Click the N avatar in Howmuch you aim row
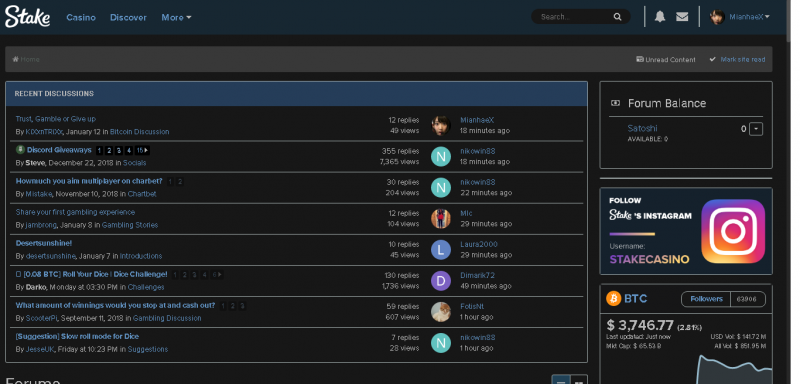Screen dimensions: 800x384 pos(441,188)
